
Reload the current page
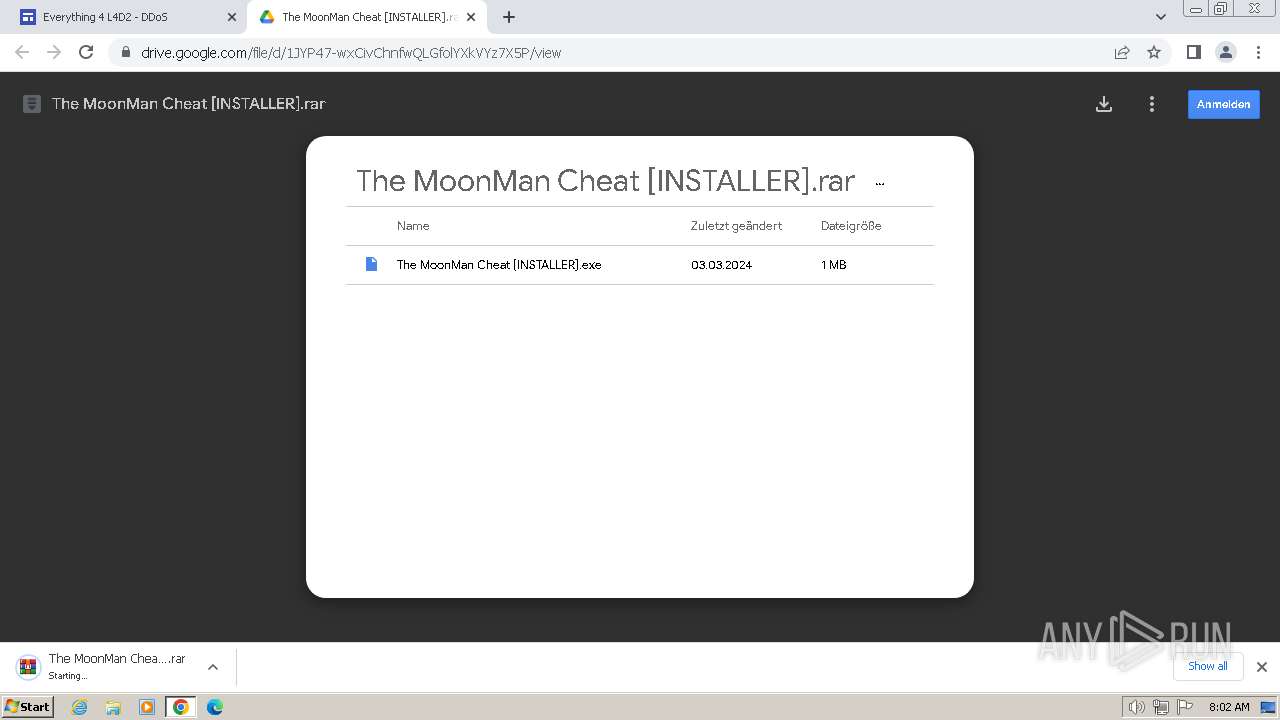click(86, 52)
